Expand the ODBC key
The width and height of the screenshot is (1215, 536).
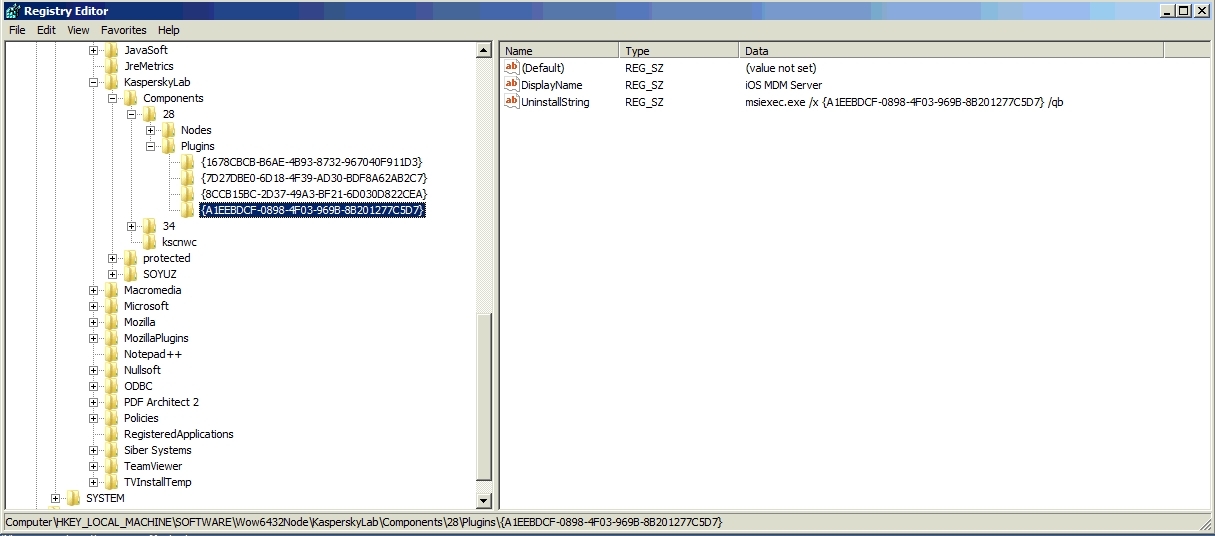coord(94,386)
